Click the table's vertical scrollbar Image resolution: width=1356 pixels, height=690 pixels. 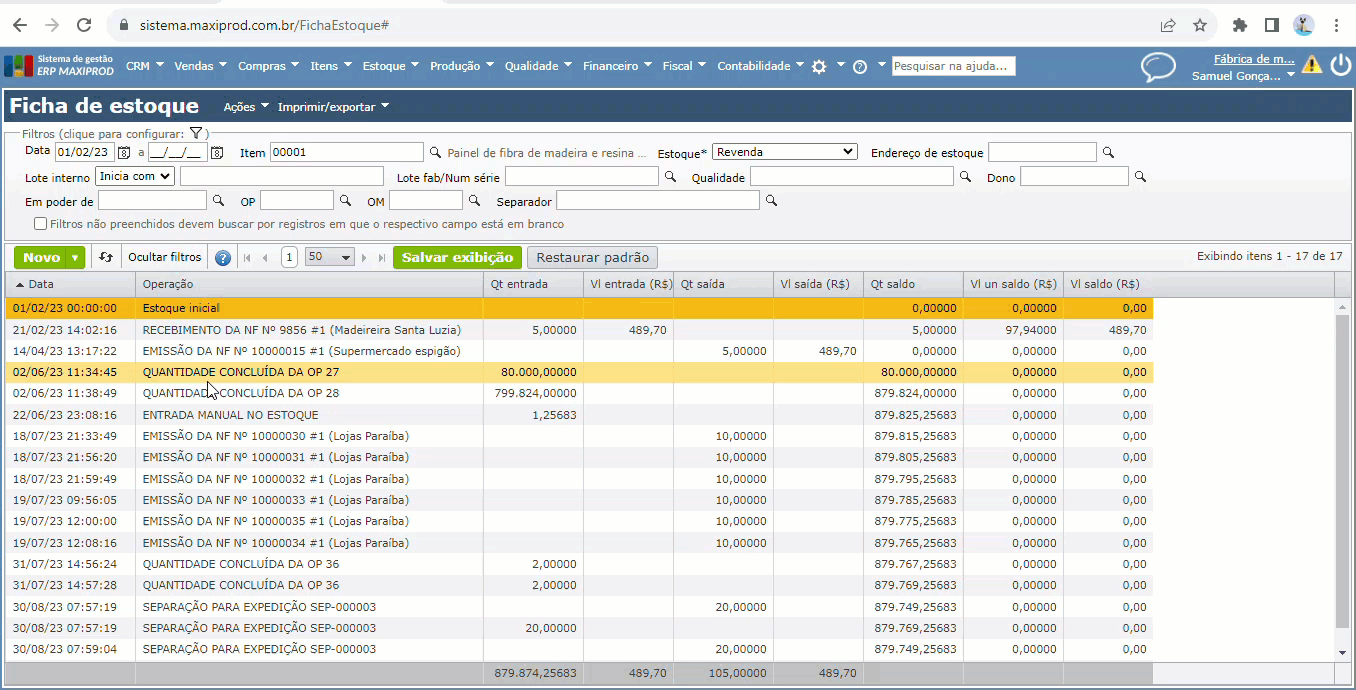(x=1342, y=470)
